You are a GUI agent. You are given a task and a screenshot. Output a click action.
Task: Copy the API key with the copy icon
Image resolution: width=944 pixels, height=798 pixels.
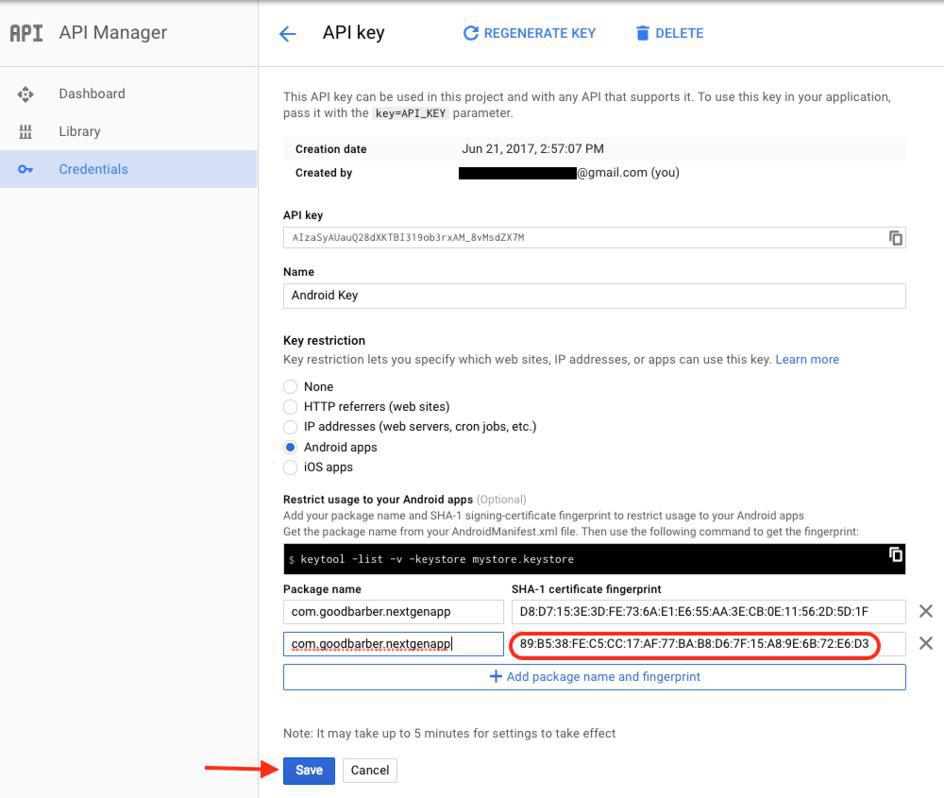[896, 238]
